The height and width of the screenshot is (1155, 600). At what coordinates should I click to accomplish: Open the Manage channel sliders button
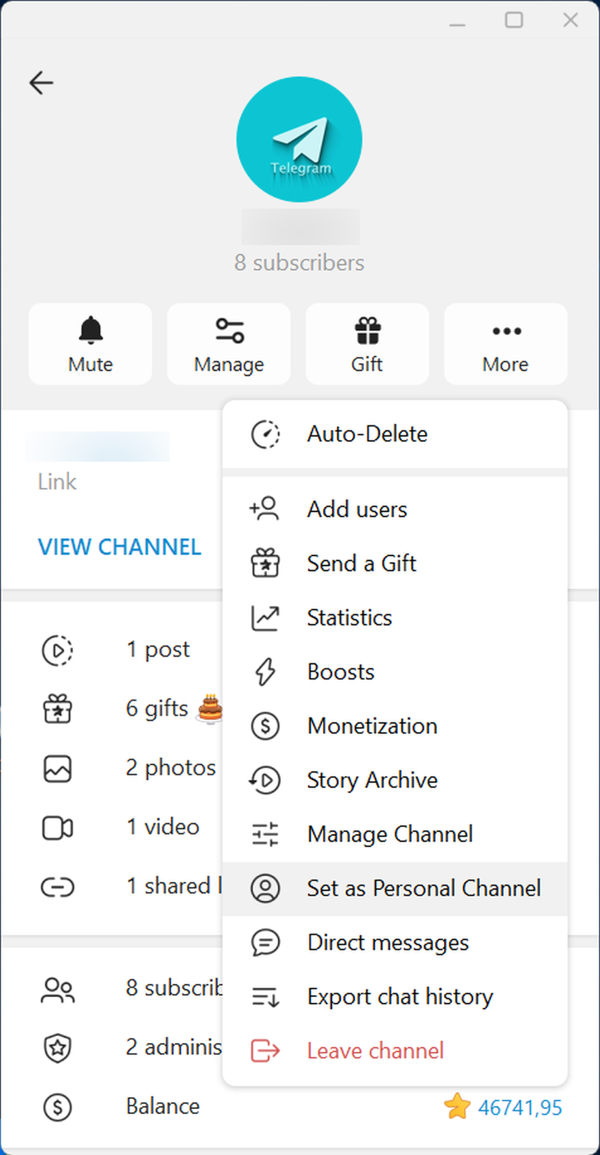pyautogui.click(x=229, y=344)
